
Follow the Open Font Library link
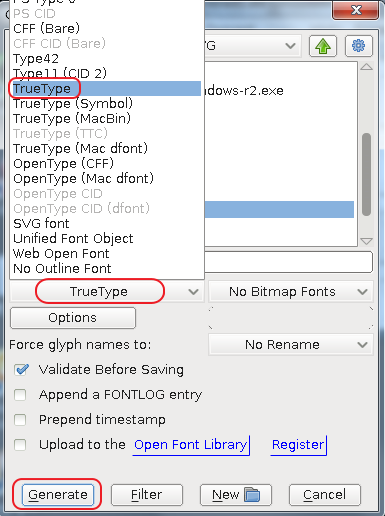(x=191, y=445)
